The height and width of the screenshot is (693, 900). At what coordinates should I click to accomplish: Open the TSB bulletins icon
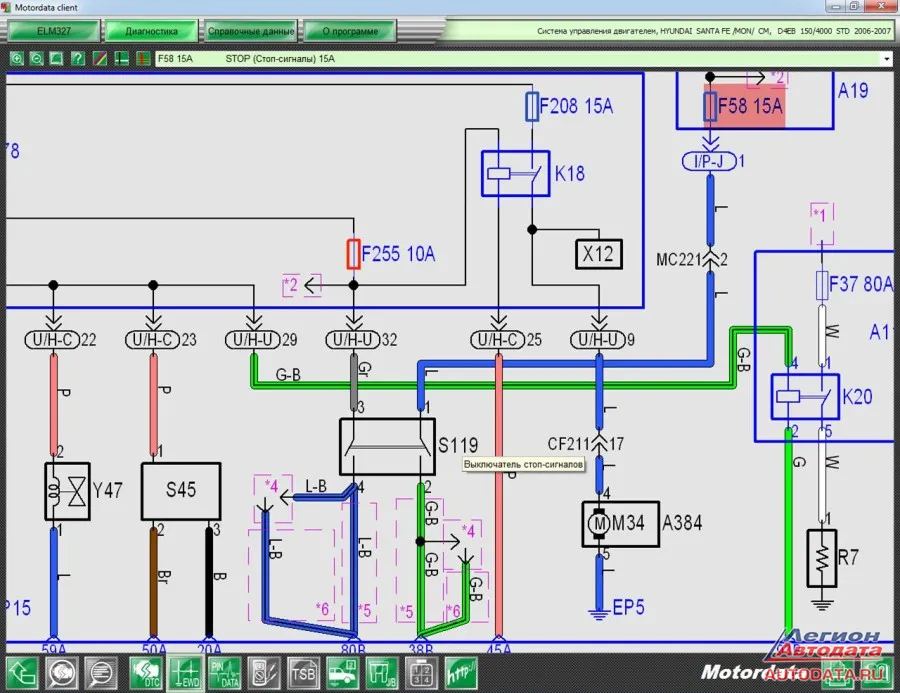[x=303, y=672]
